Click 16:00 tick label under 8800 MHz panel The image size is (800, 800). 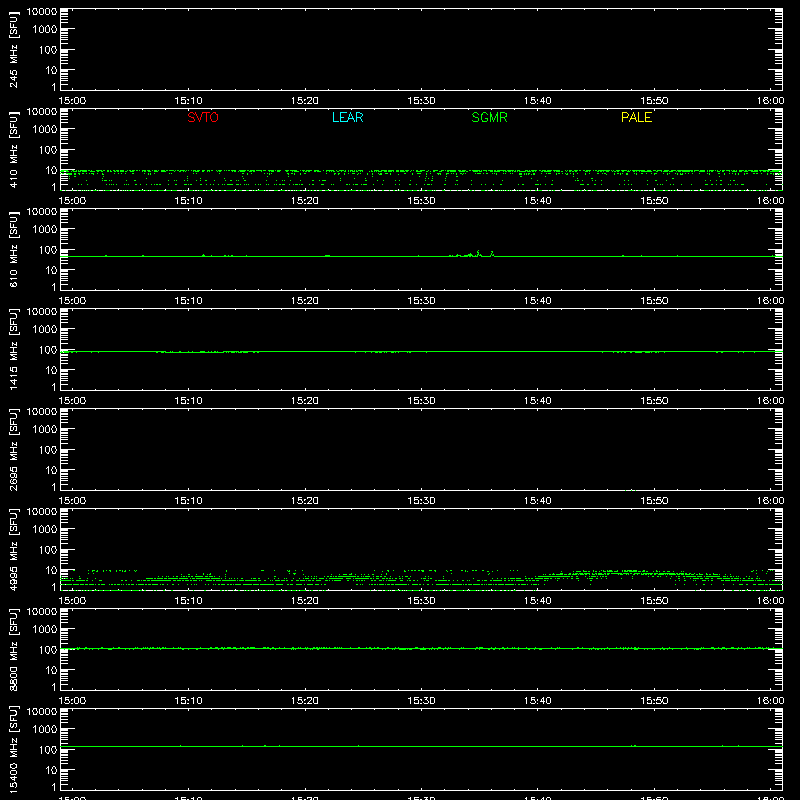tap(770, 701)
